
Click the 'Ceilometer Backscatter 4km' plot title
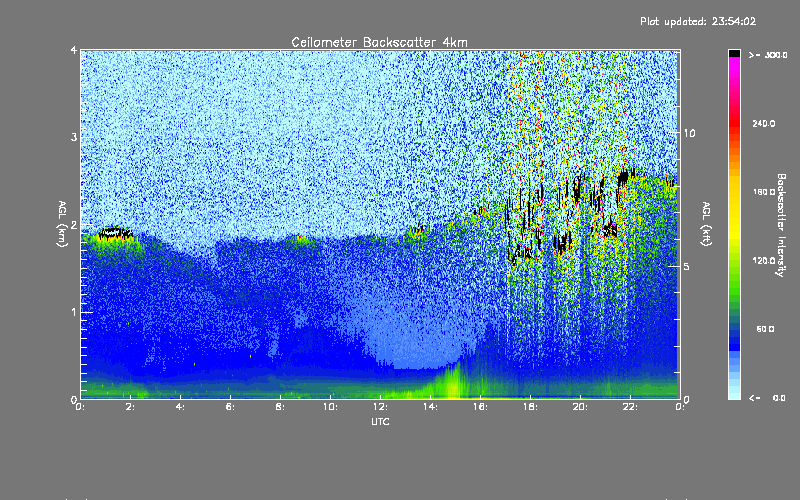(x=379, y=42)
